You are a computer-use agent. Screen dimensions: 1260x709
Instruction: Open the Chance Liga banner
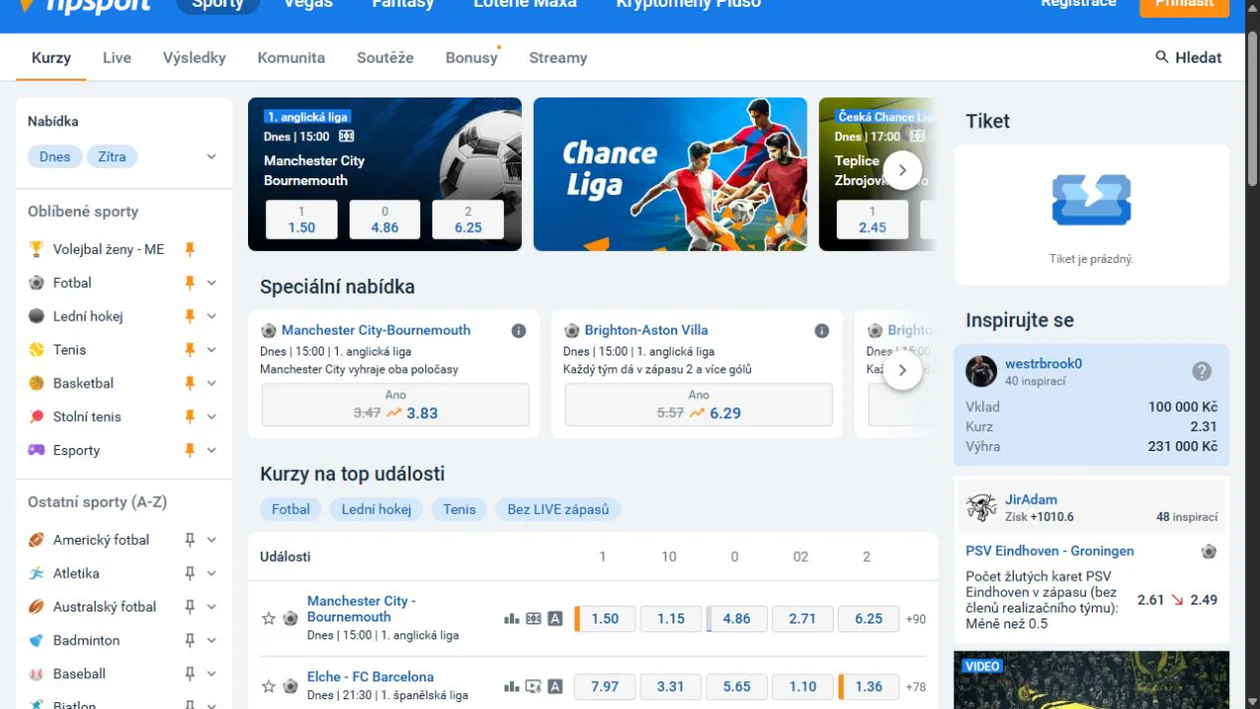point(670,174)
